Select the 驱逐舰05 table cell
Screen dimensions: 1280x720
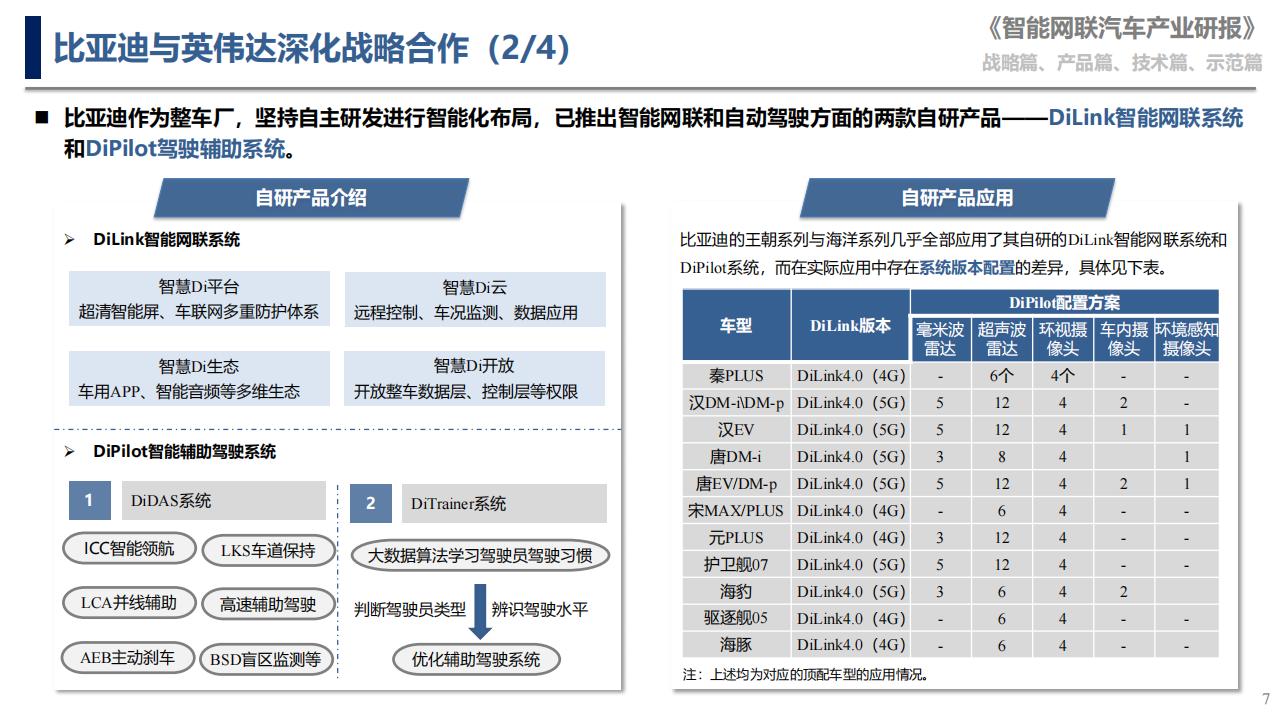[736, 619]
